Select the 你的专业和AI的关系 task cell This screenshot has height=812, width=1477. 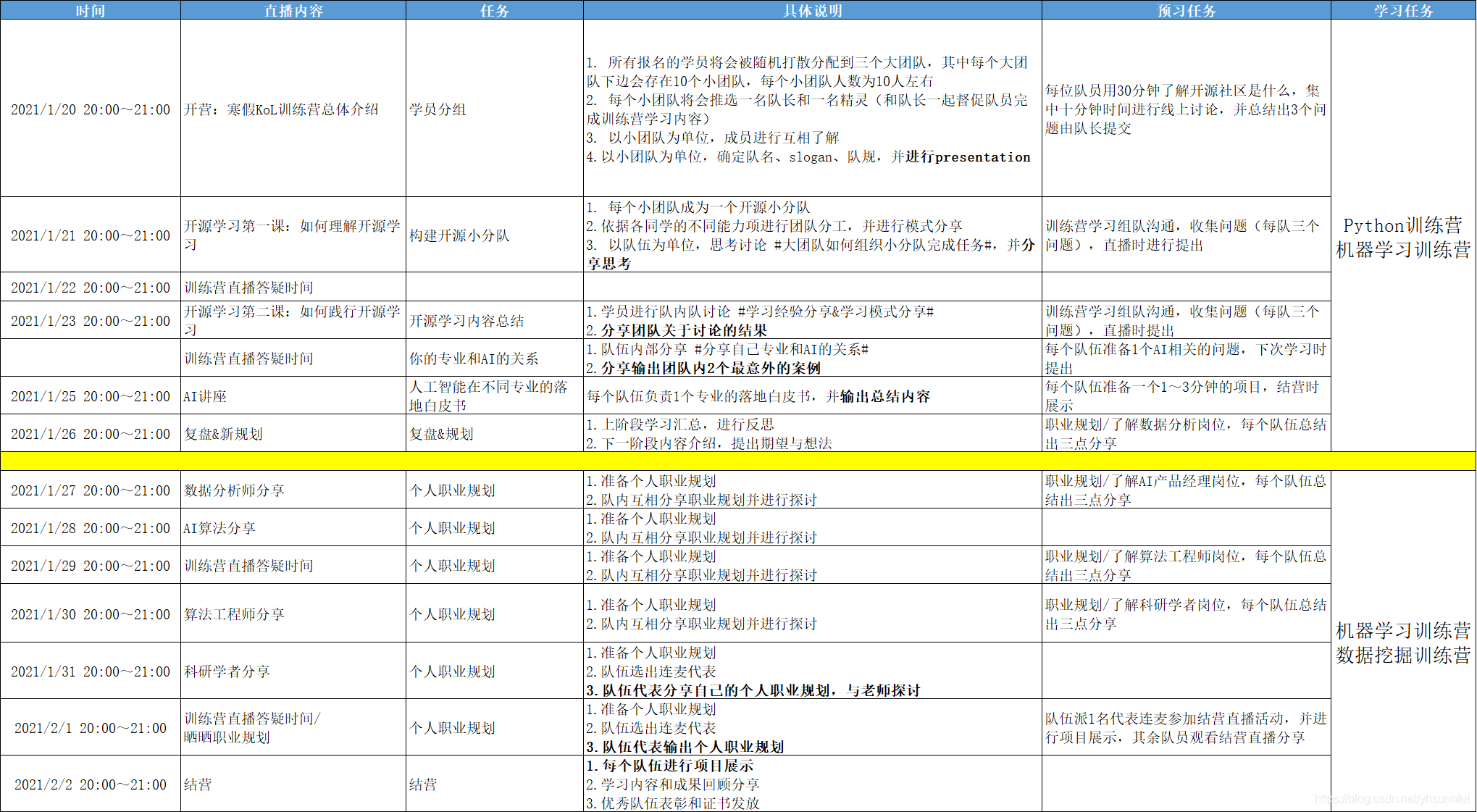(474, 359)
